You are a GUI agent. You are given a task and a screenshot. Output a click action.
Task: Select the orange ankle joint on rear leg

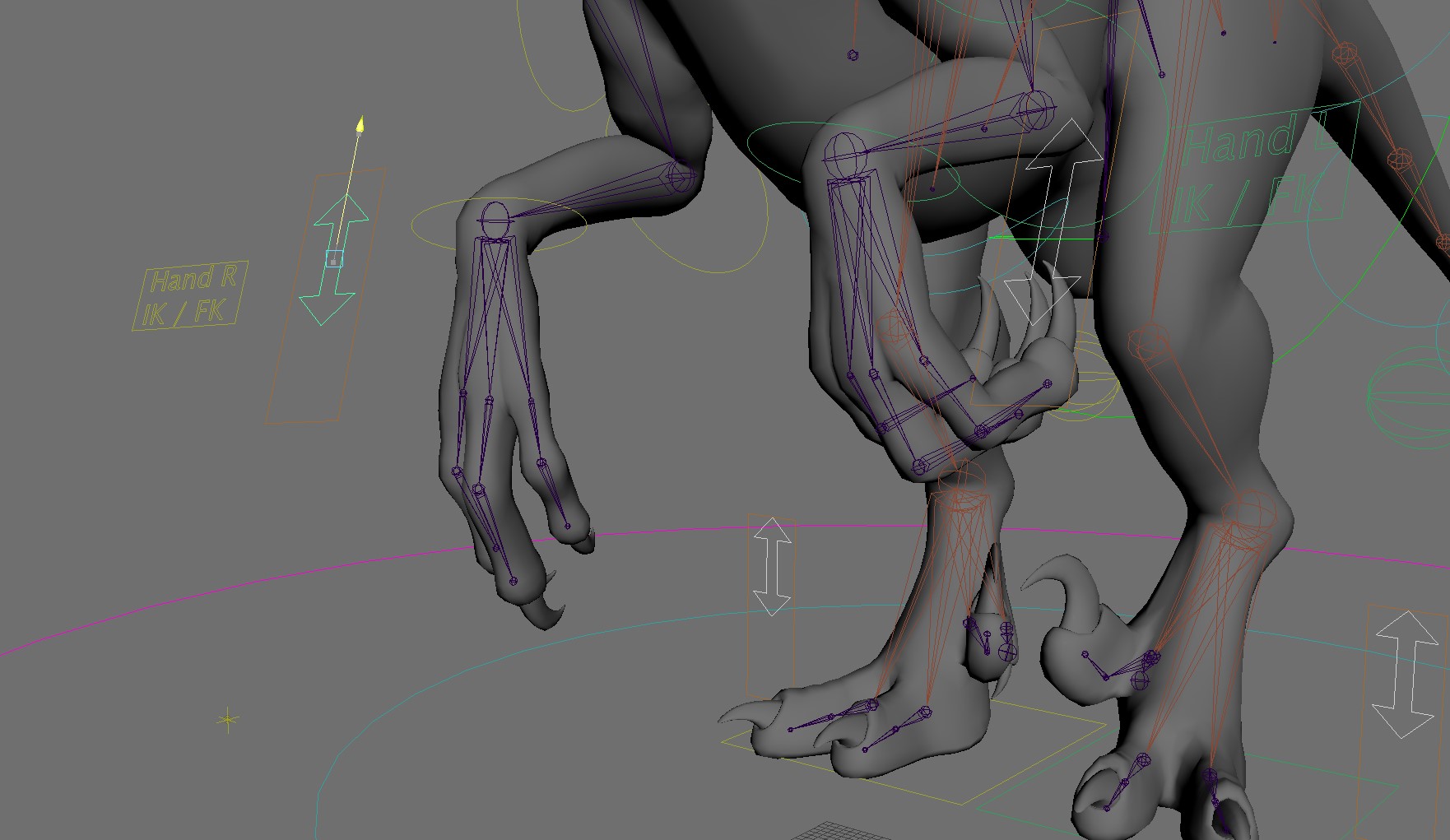tap(1248, 512)
